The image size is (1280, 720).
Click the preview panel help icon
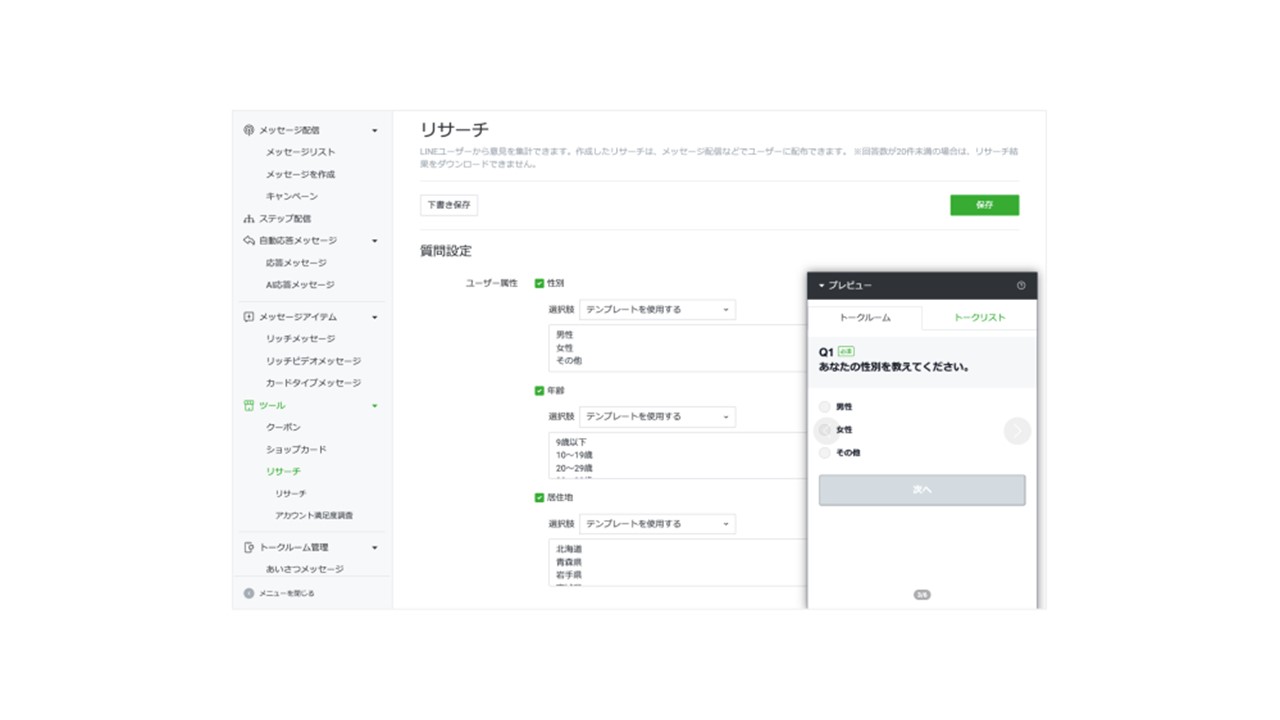pyautogui.click(x=1021, y=285)
